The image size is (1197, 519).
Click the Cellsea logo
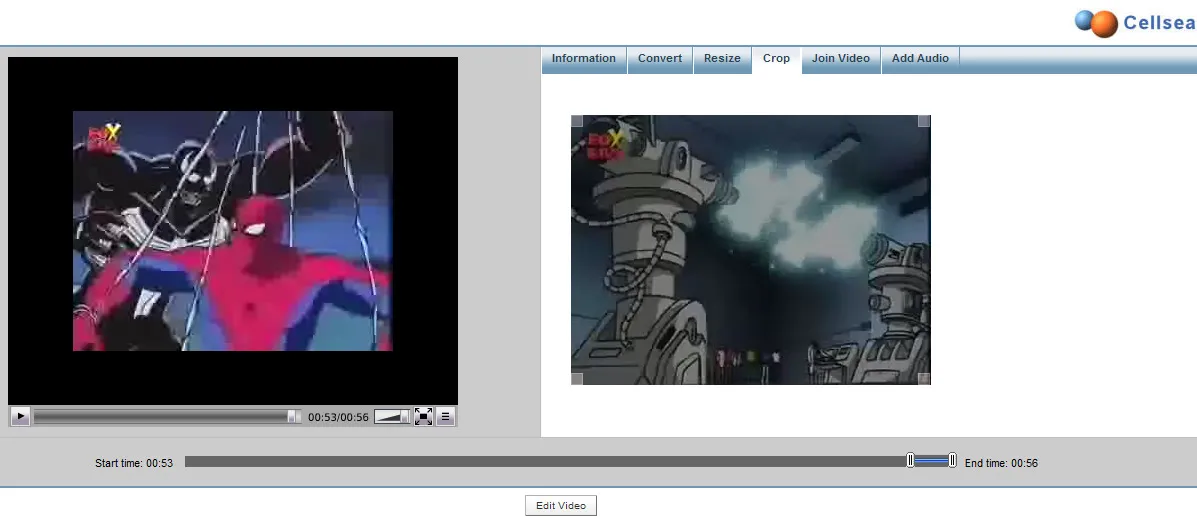(1135, 23)
